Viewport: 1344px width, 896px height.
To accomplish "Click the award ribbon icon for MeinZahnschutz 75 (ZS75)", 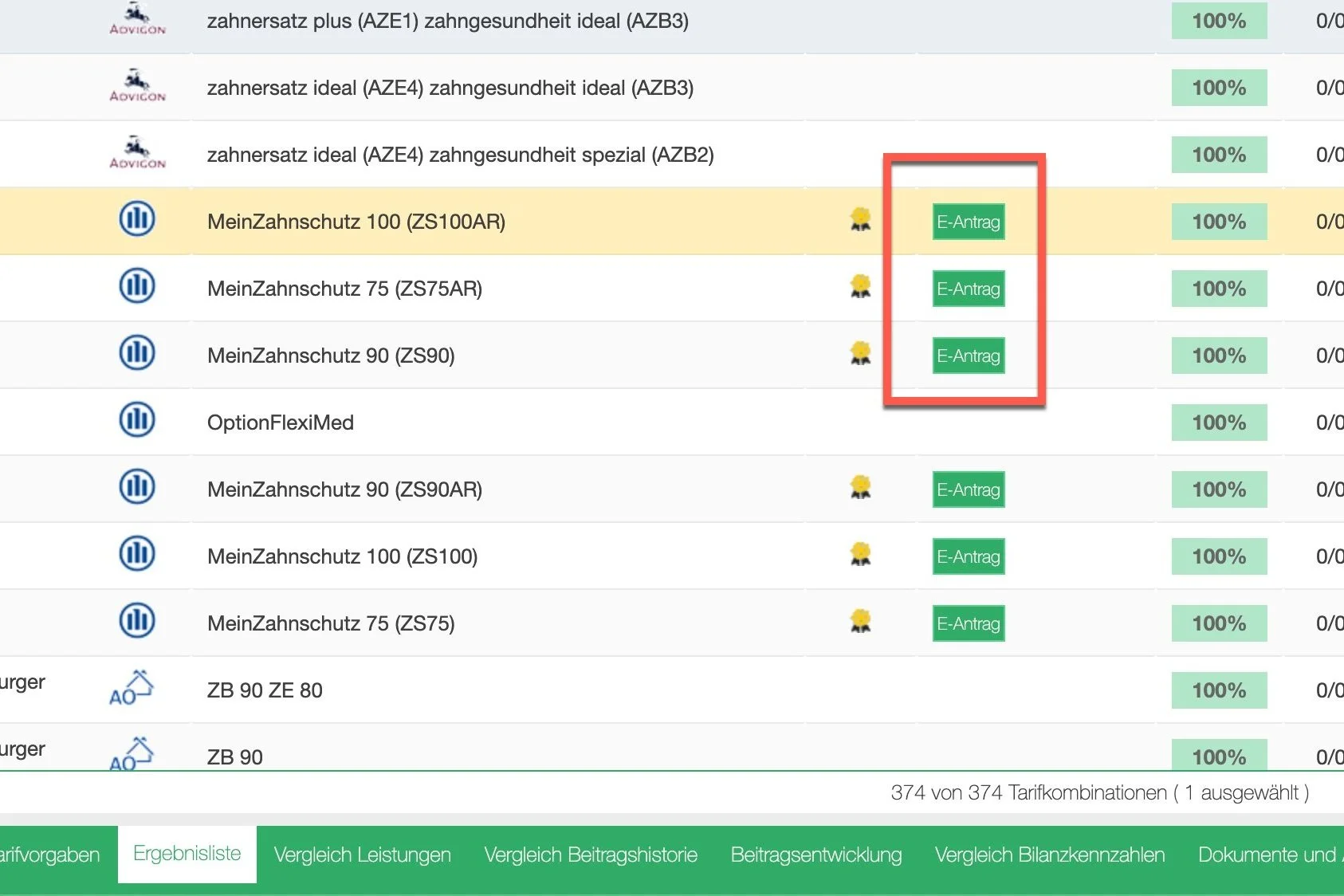I will point(860,621).
